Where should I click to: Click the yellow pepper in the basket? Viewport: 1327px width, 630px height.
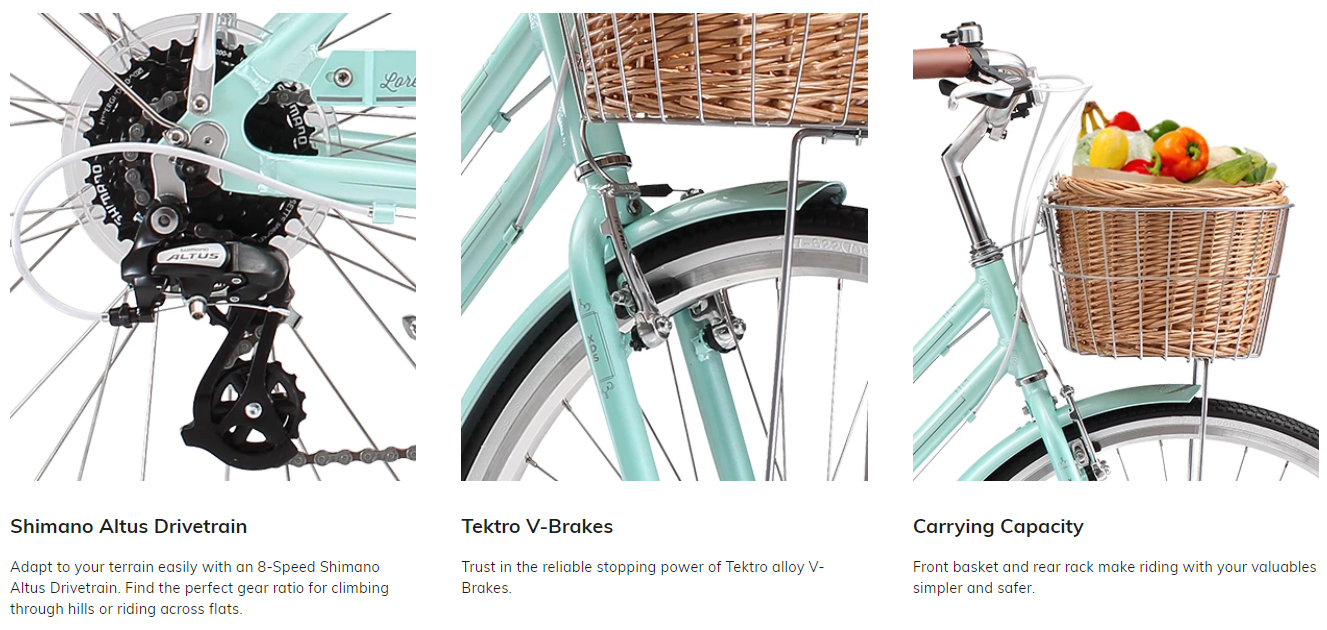pyautogui.click(x=1108, y=148)
